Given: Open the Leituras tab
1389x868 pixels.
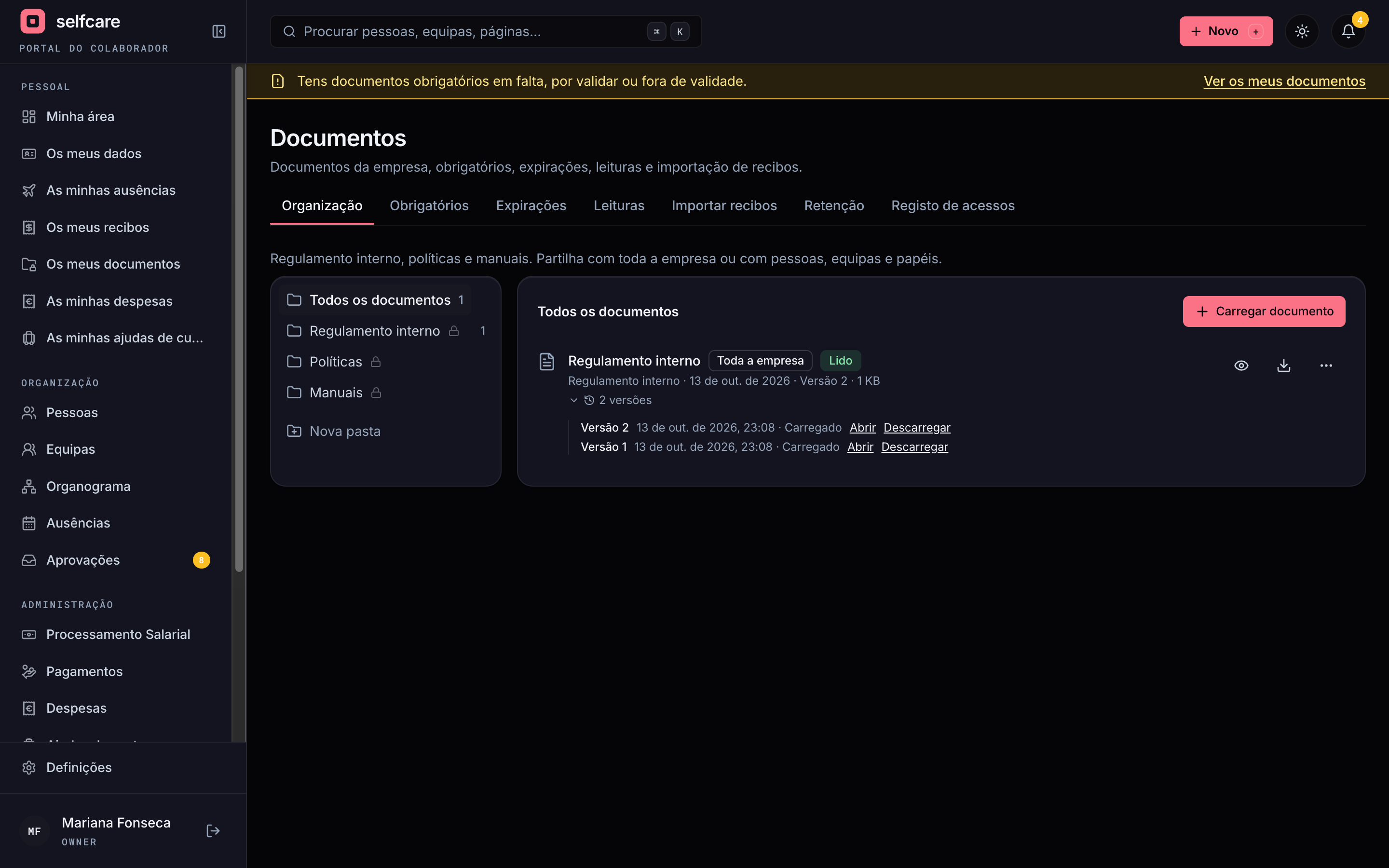Looking at the screenshot, I should (619, 205).
